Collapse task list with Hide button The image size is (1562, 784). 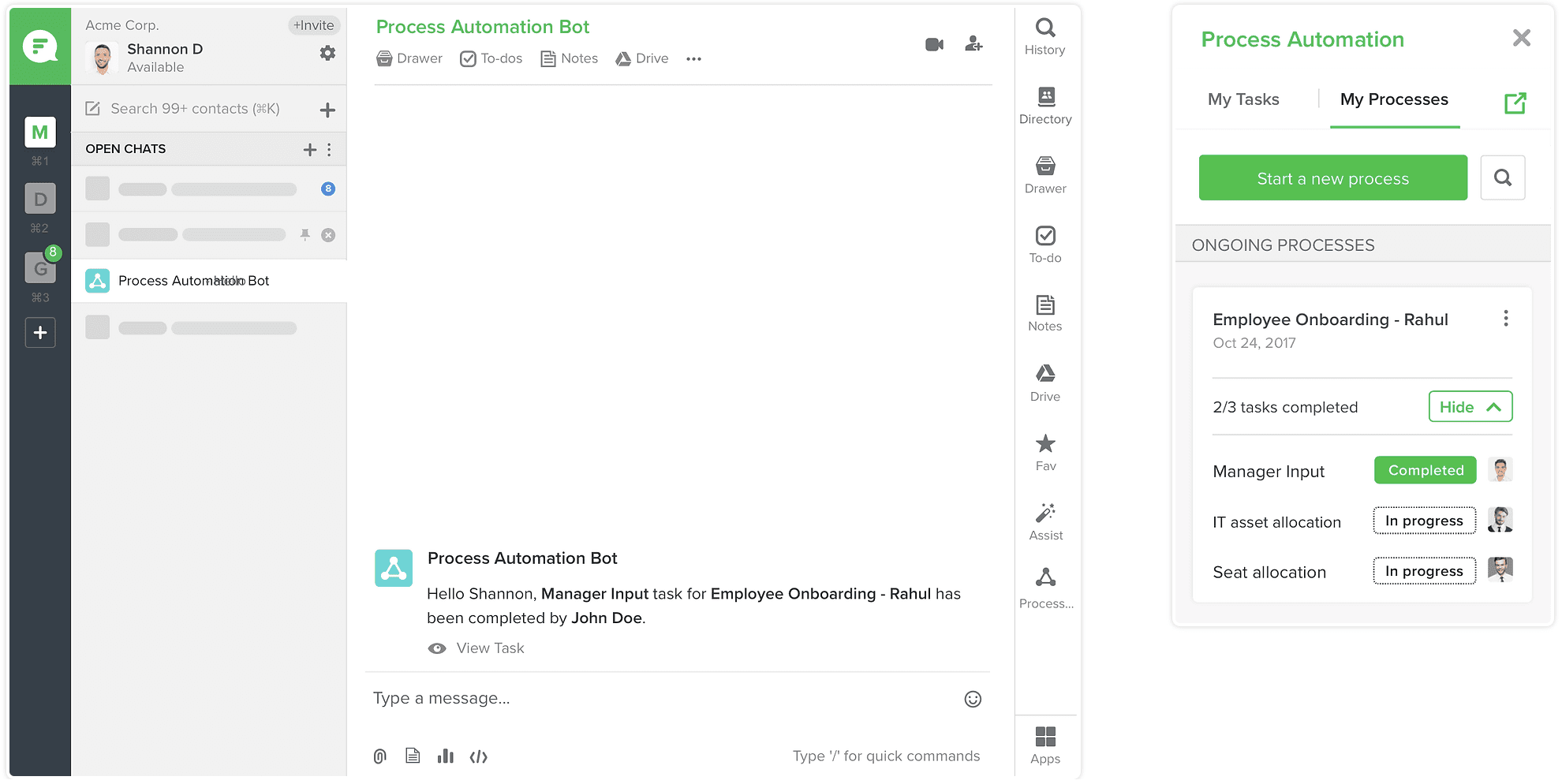(1470, 407)
